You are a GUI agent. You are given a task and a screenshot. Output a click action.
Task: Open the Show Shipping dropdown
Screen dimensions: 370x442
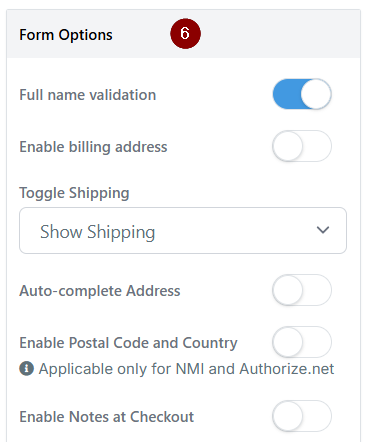tap(183, 231)
